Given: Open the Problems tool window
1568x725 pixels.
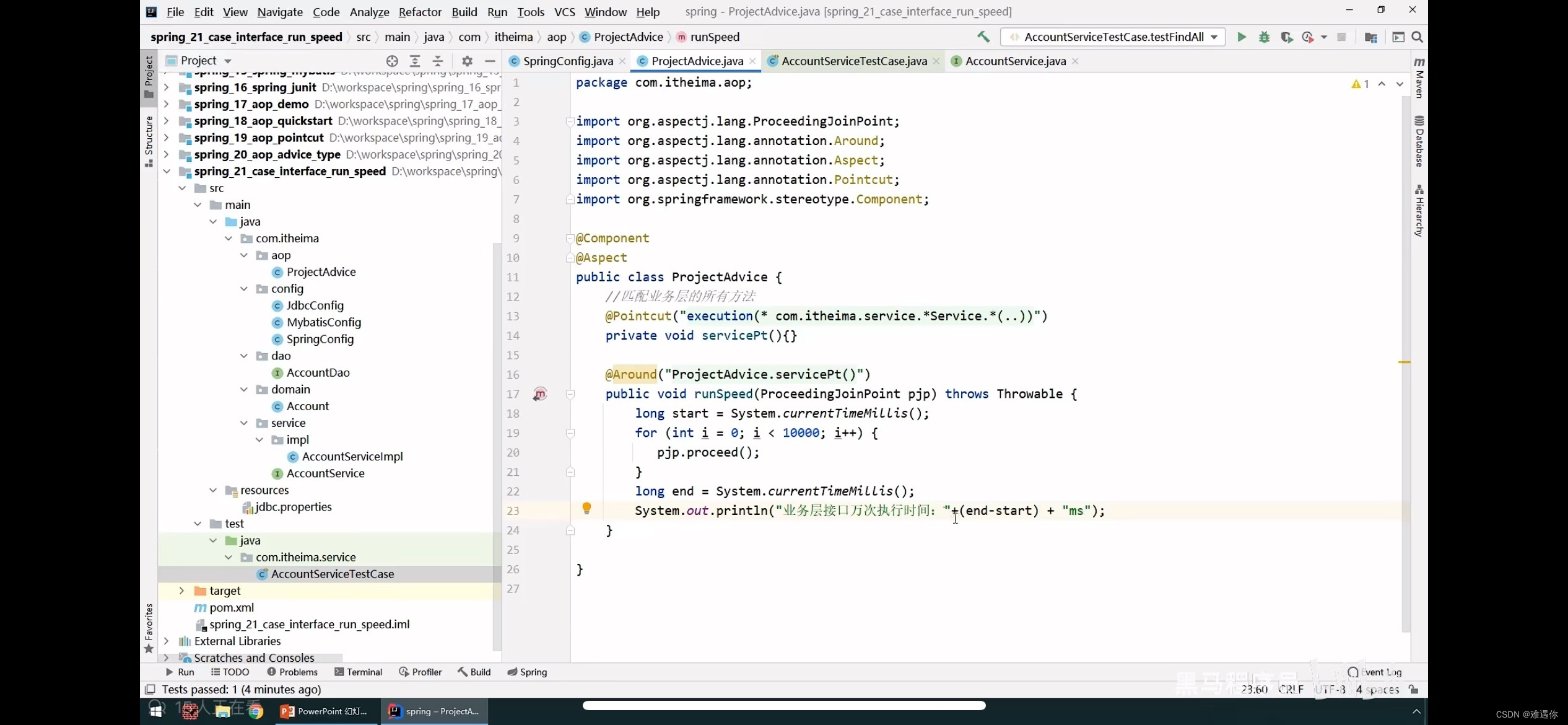Looking at the screenshot, I should tap(292, 672).
